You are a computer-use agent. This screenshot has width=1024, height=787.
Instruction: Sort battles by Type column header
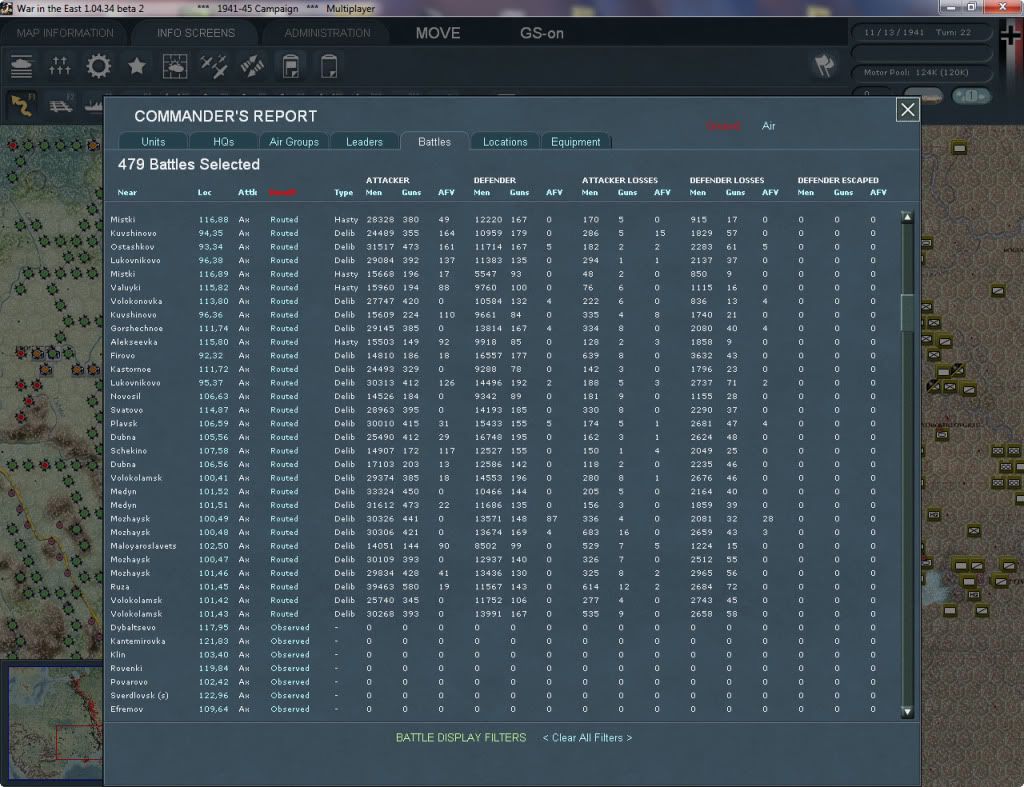pos(344,193)
